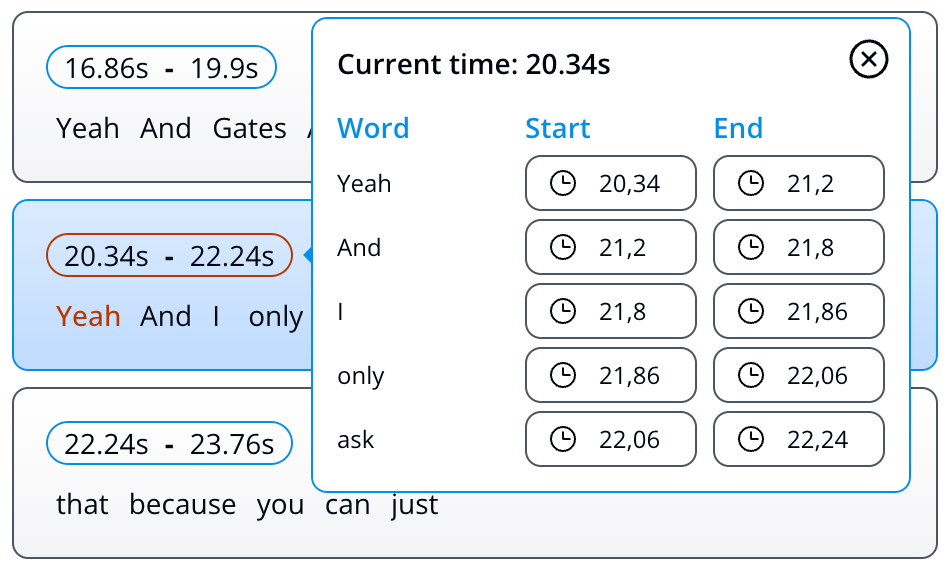This screenshot has width=950, height=572.
Task: Click clock icon in only end field
Action: click(751, 376)
